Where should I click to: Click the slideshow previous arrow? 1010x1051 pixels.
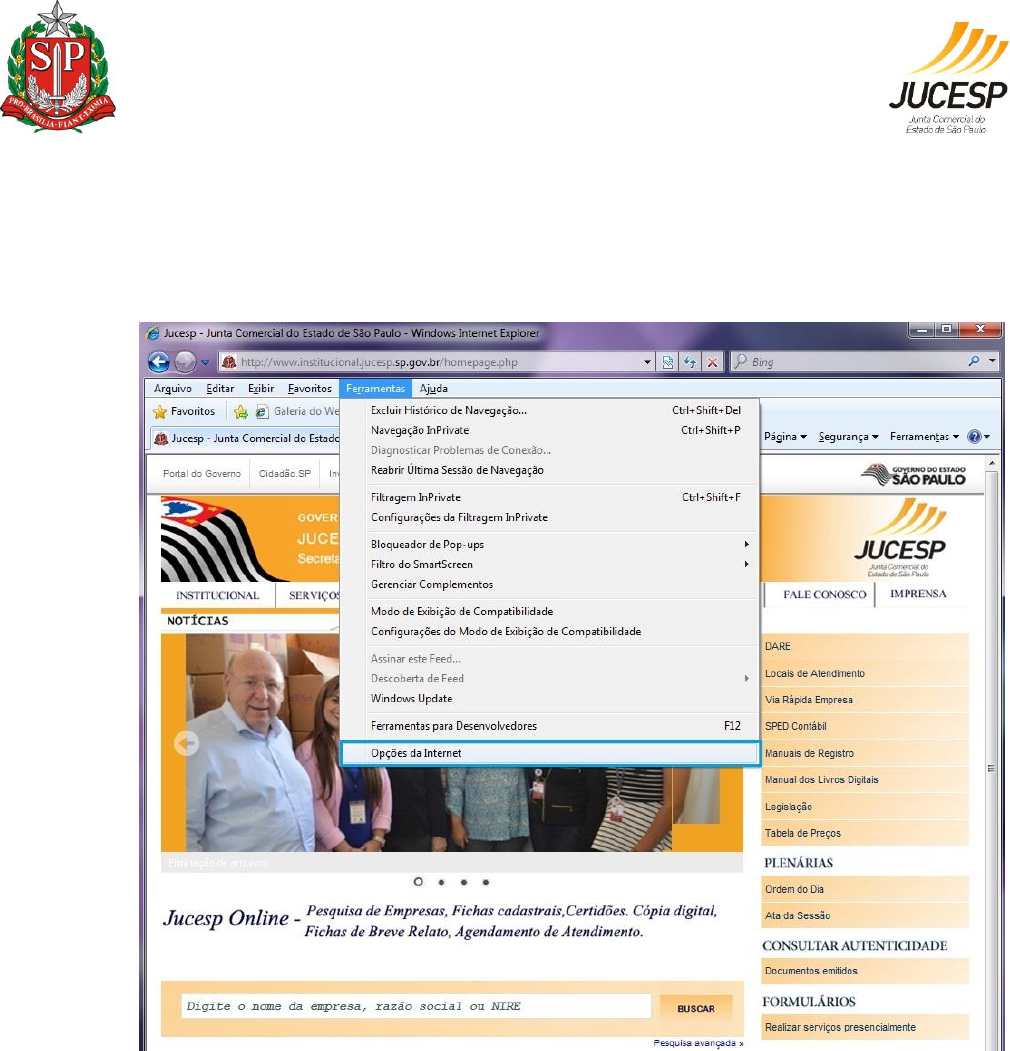pyautogui.click(x=186, y=743)
